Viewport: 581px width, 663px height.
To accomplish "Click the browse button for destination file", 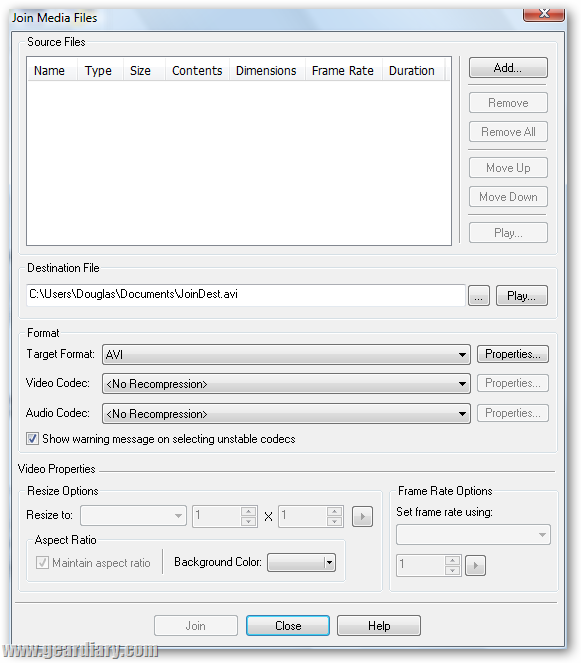I will pyautogui.click(x=479, y=296).
